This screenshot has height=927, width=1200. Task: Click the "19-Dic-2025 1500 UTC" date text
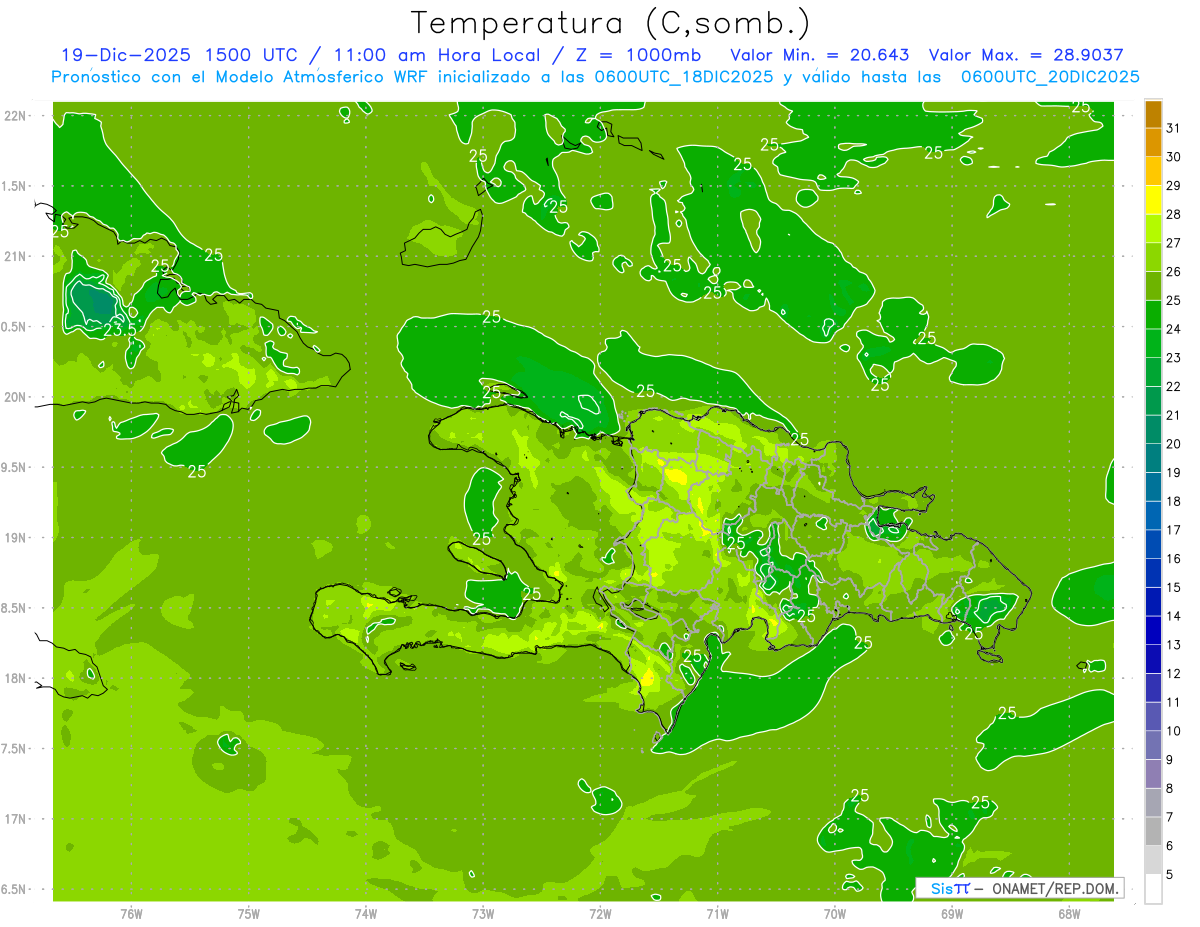(x=179, y=55)
